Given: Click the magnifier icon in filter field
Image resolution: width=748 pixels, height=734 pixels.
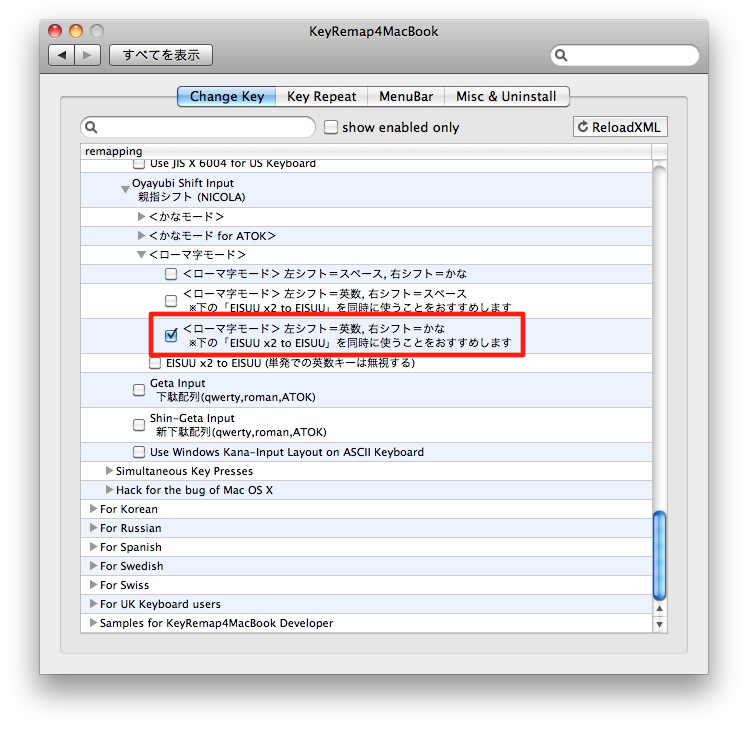Looking at the screenshot, I should tap(92, 128).
